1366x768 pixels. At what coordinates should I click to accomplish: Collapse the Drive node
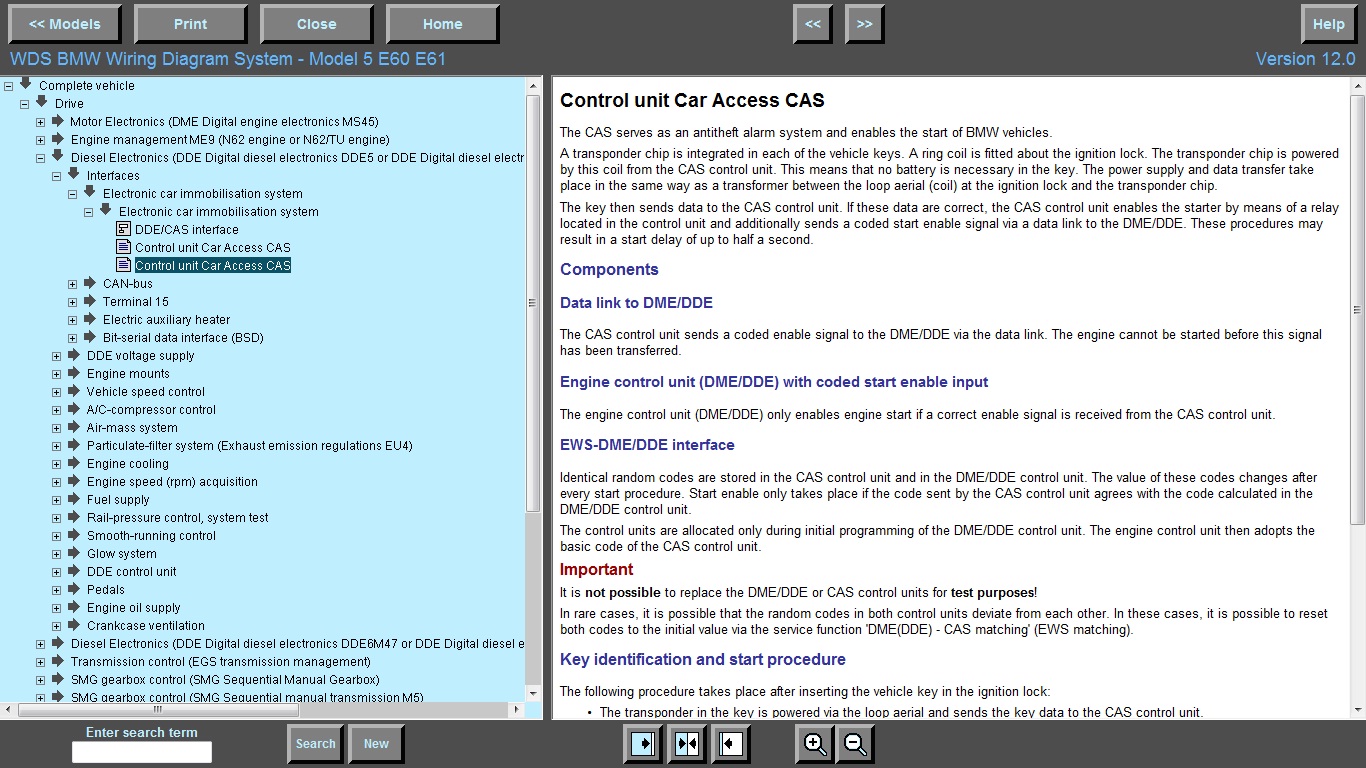tap(25, 104)
